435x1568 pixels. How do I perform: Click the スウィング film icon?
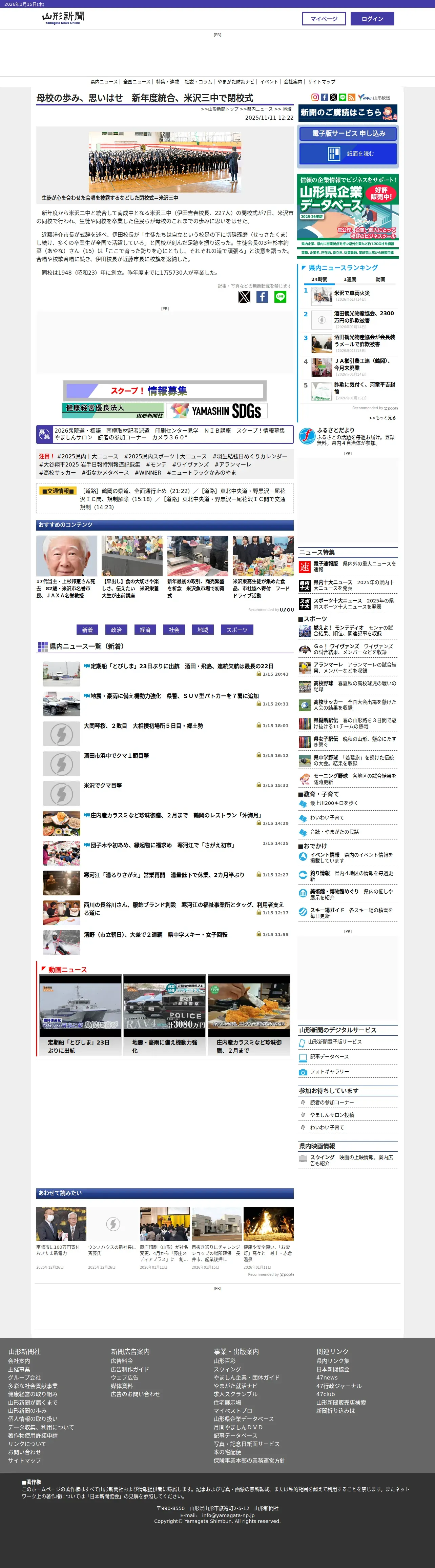(x=303, y=1158)
